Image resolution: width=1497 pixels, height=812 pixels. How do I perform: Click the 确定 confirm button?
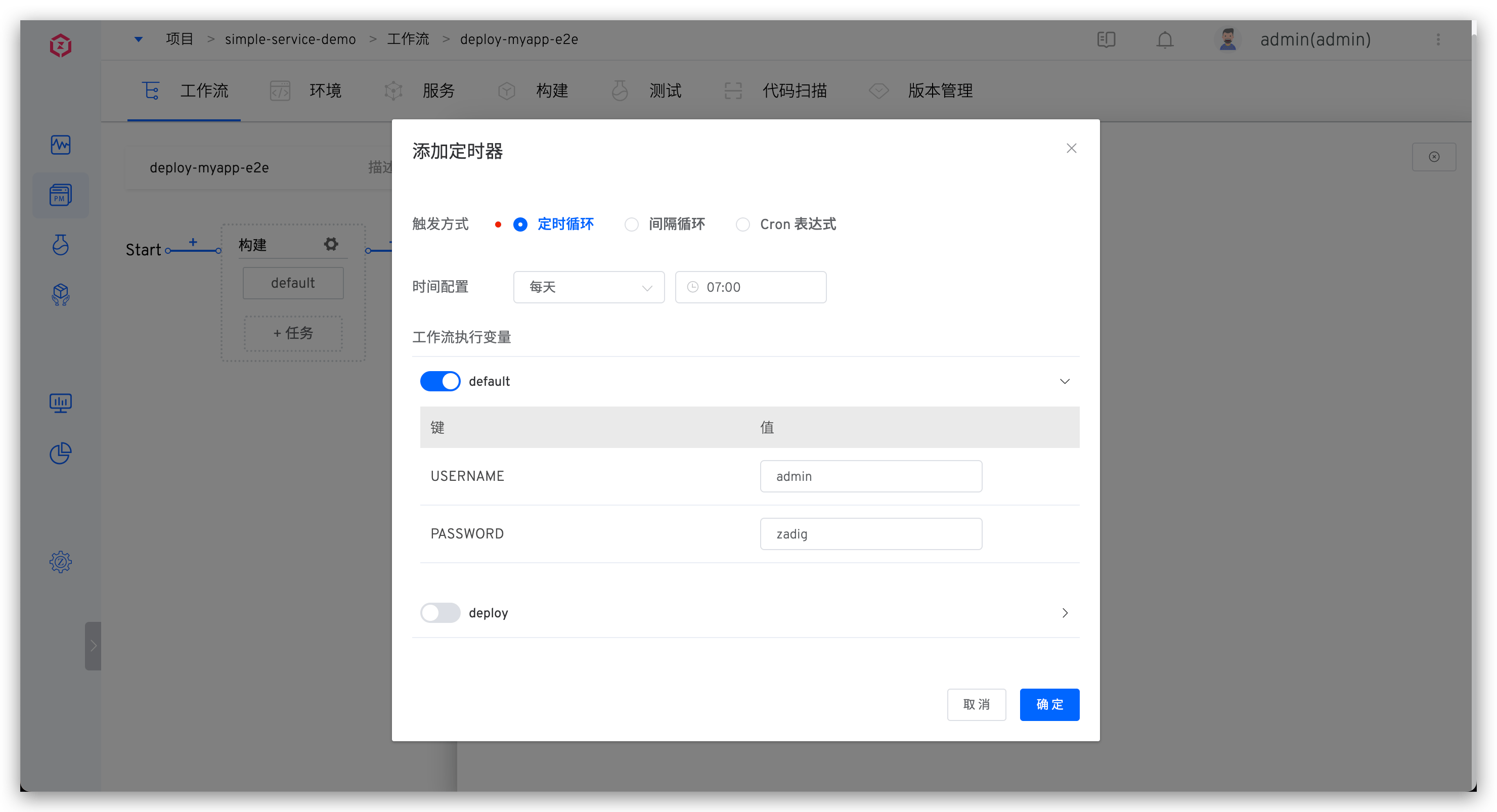pyautogui.click(x=1049, y=704)
